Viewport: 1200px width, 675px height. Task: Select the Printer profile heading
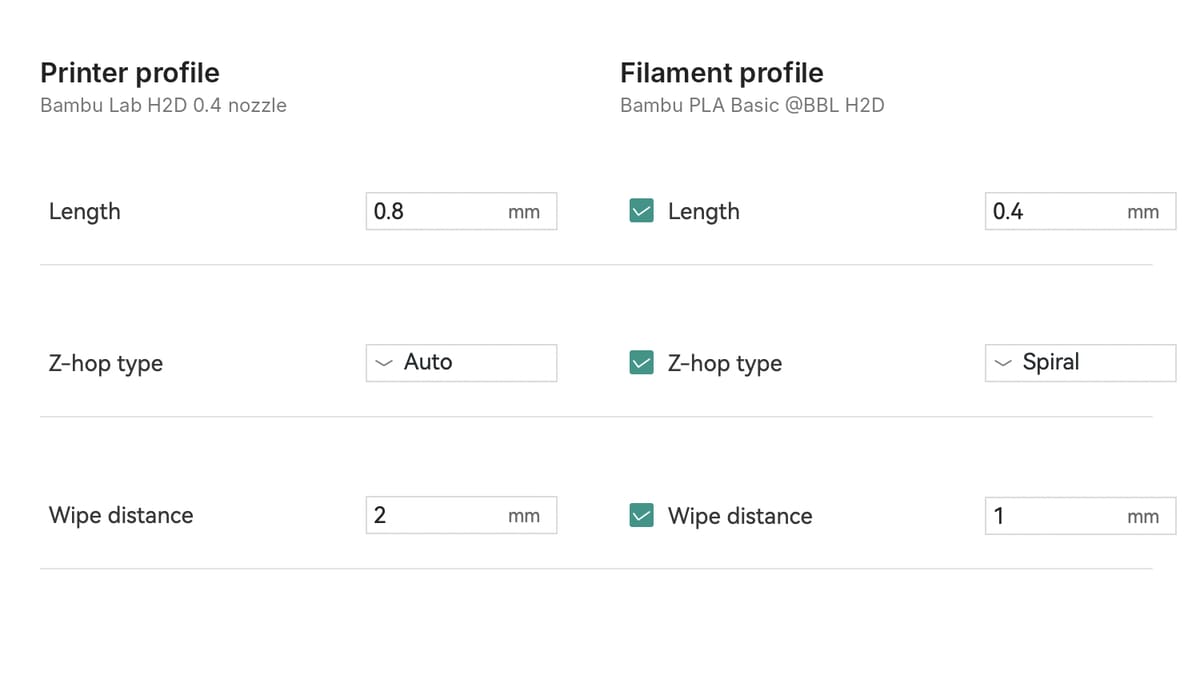coord(130,73)
